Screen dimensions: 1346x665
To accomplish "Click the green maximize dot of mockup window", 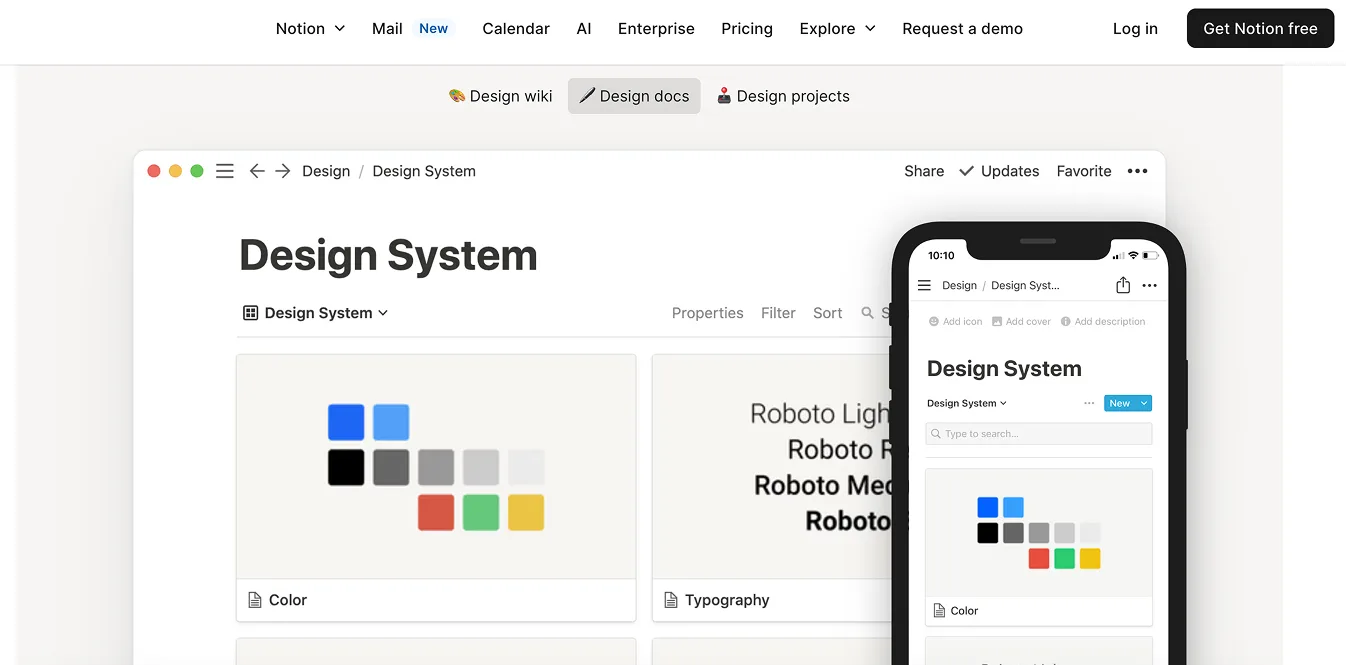I will (197, 171).
